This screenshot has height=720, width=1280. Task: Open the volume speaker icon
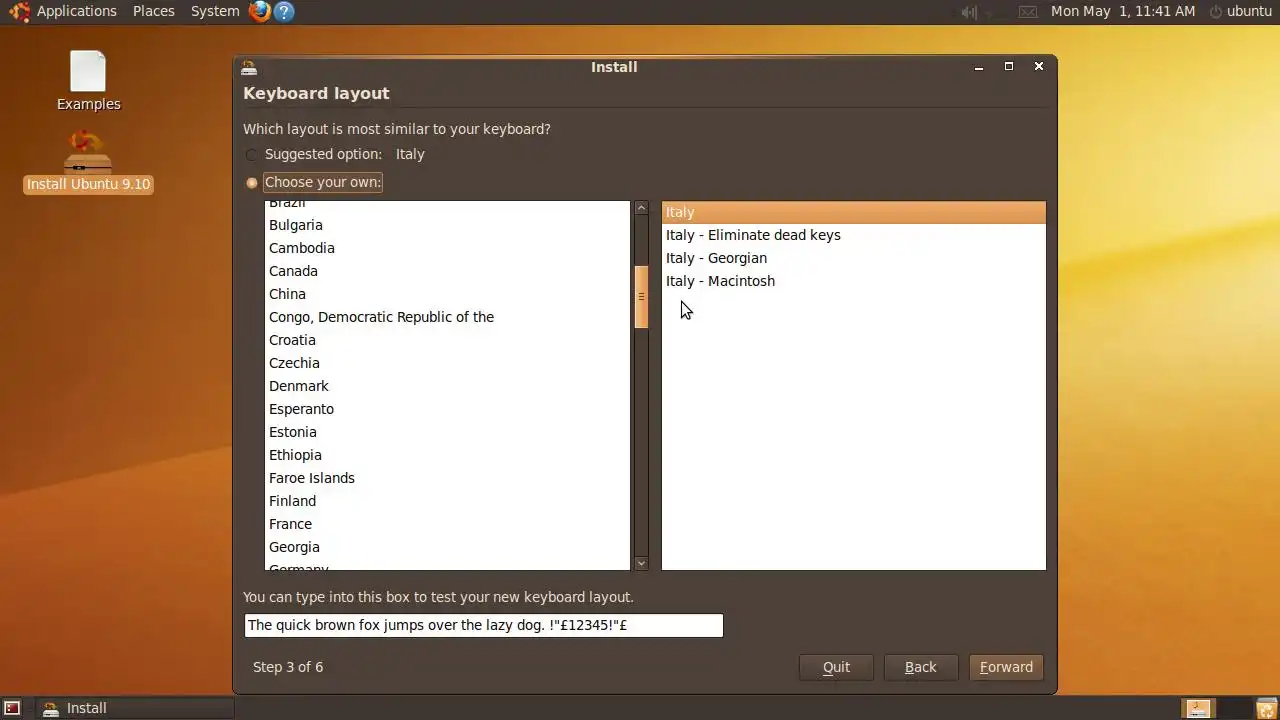(968, 12)
